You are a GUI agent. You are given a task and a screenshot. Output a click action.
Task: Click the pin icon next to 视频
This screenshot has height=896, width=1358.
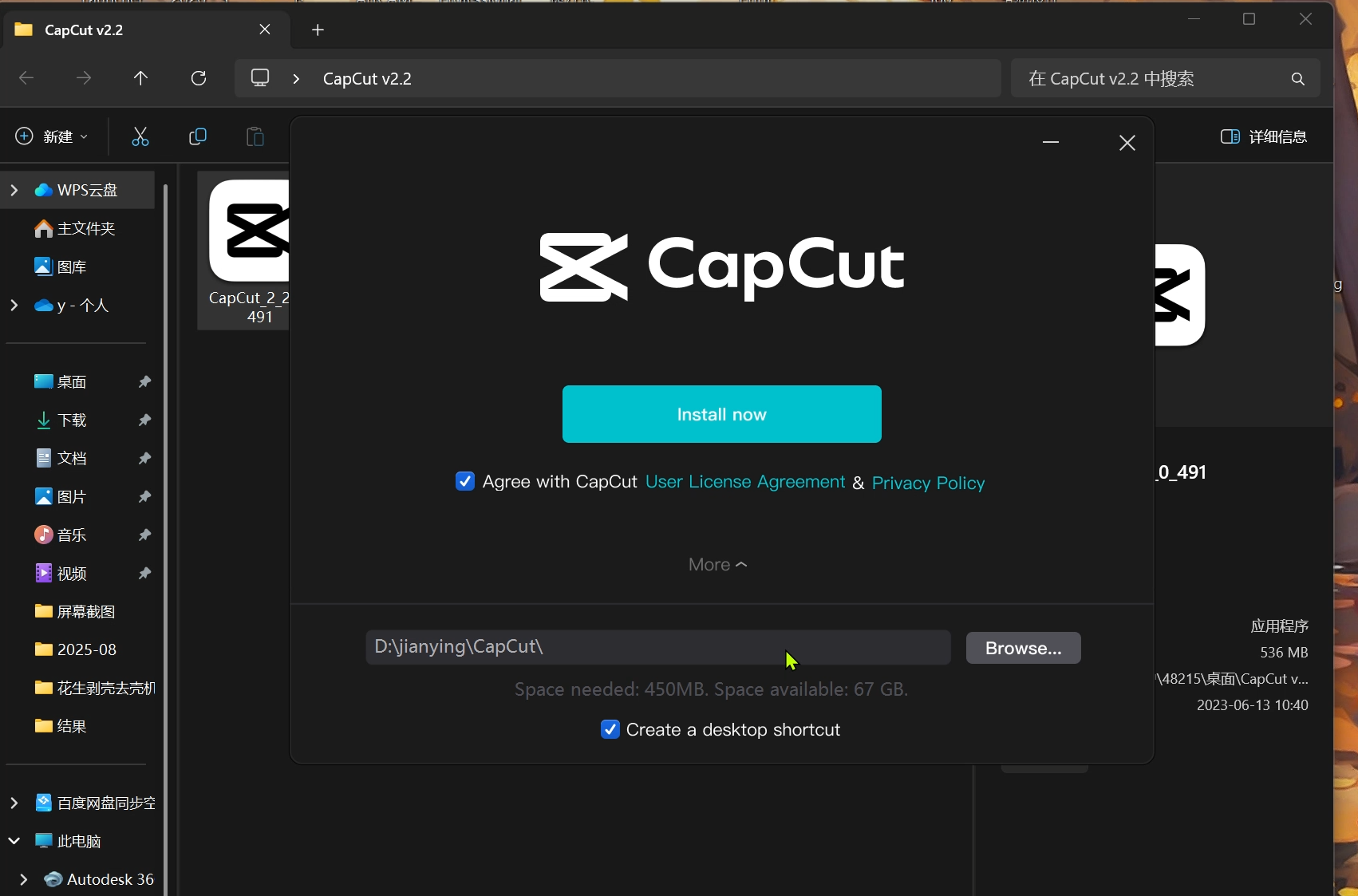(144, 573)
